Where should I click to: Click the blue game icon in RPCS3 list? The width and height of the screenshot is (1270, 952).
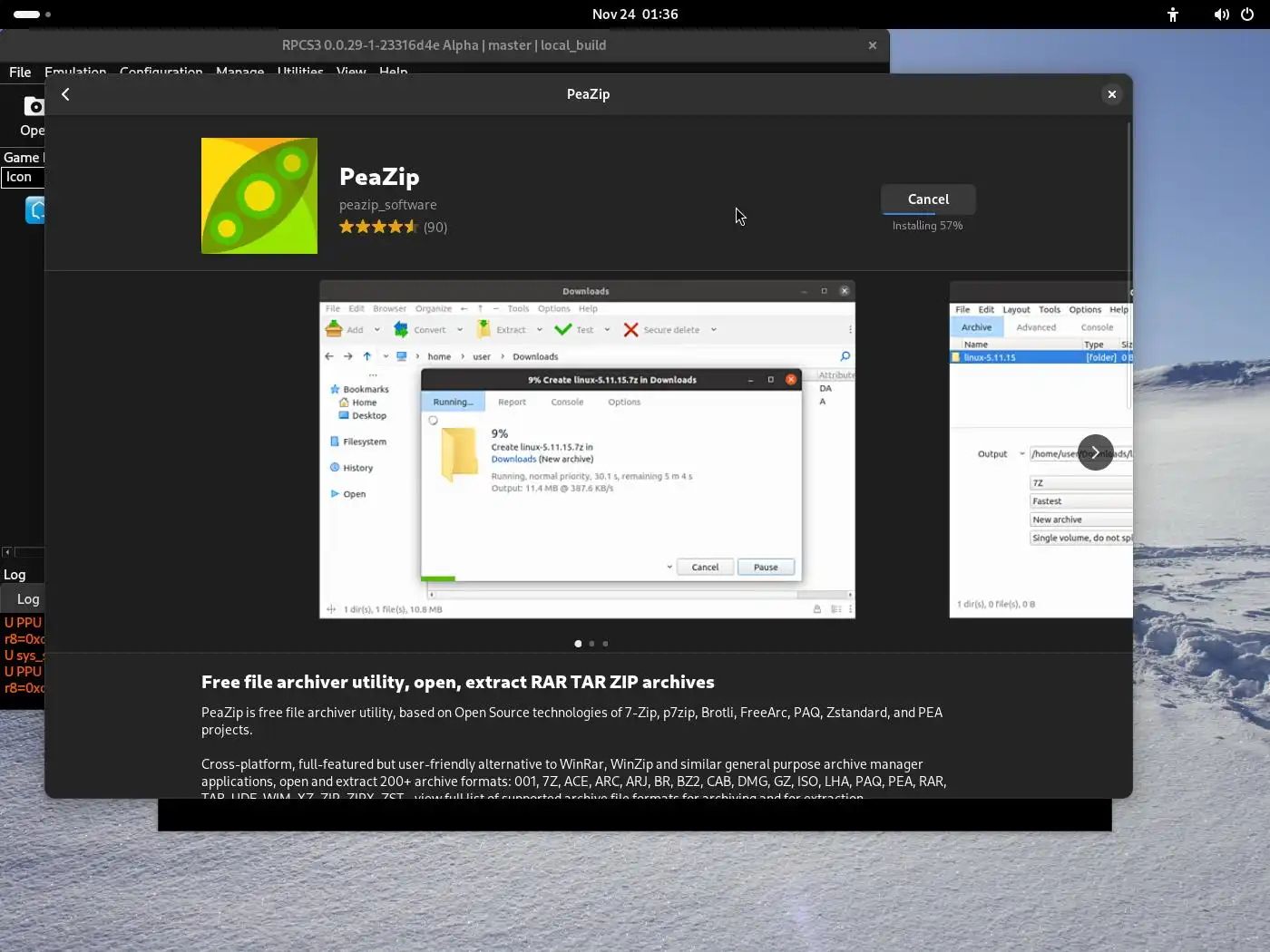pos(35,210)
